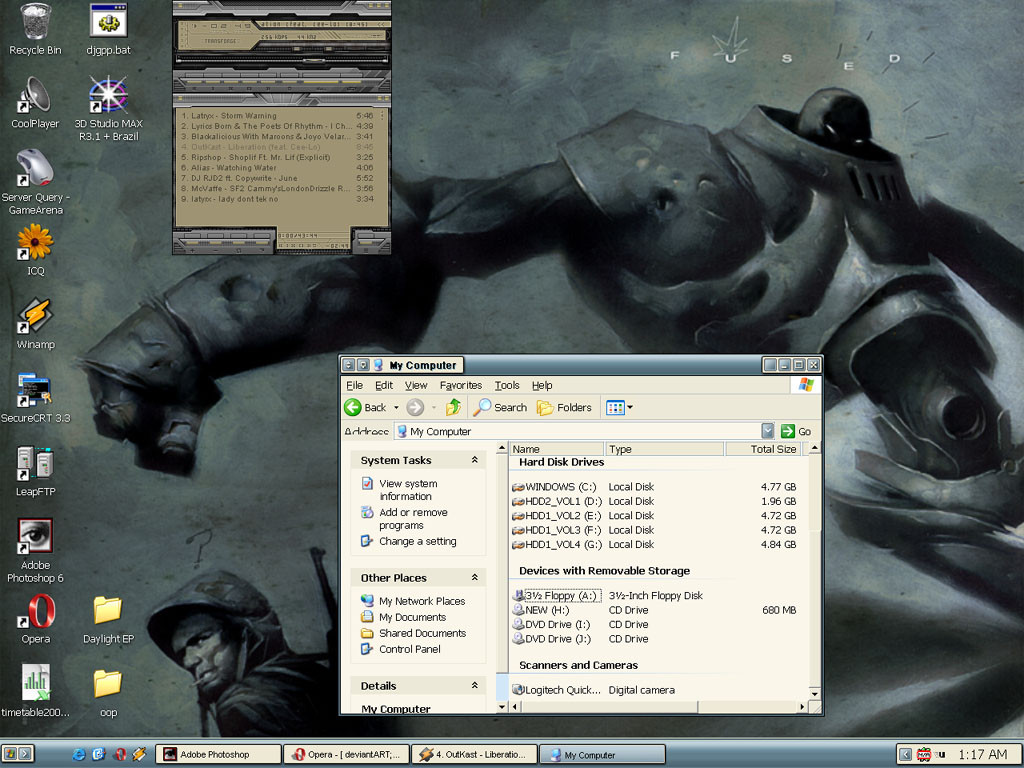Switch to OutKast Liberation taskbar button
The width and height of the screenshot is (1024, 768).
[475, 754]
